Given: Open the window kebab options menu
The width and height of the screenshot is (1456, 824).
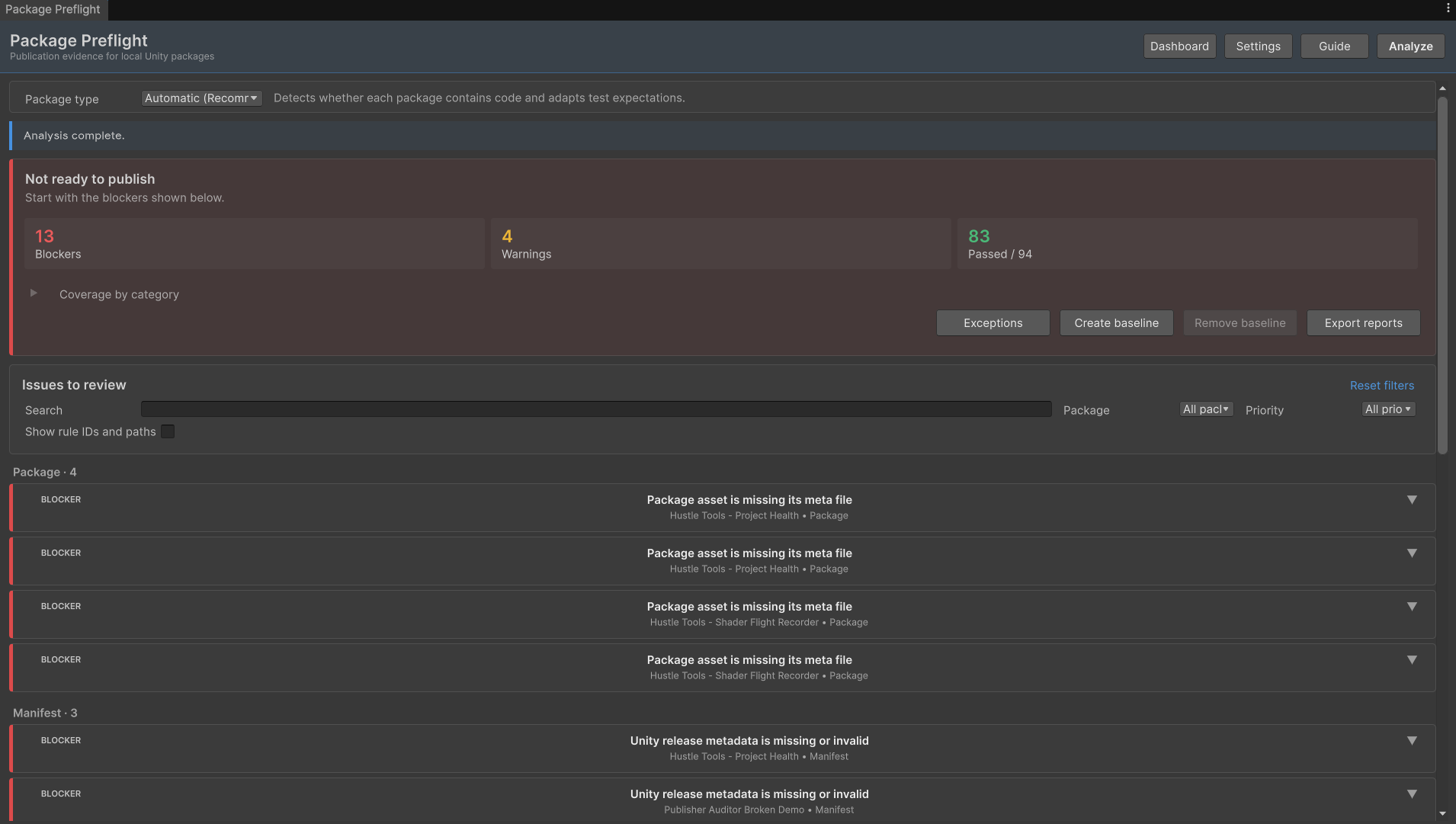Looking at the screenshot, I should click(x=1448, y=8).
